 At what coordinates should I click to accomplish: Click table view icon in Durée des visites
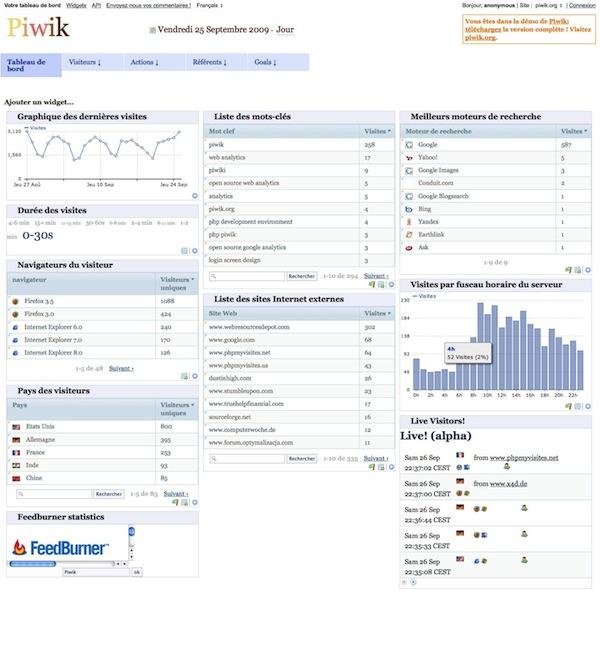point(184,251)
